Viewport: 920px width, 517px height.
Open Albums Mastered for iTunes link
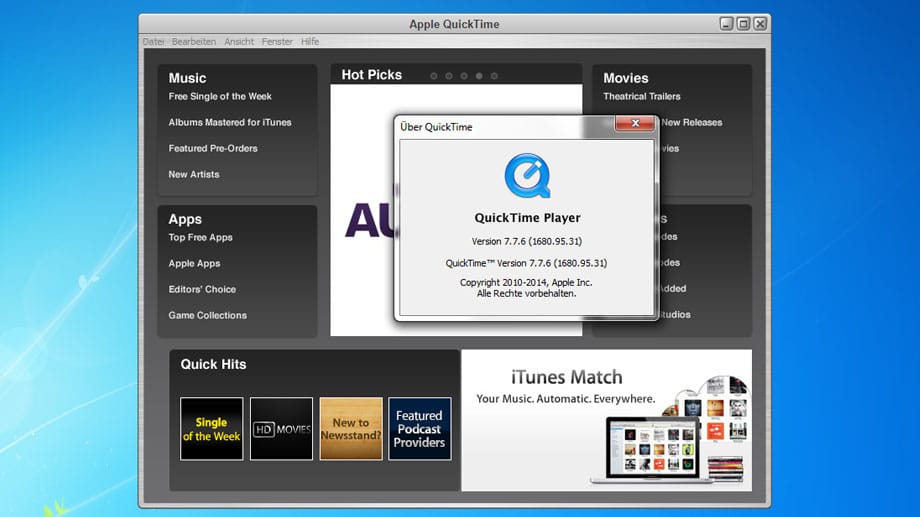point(230,122)
